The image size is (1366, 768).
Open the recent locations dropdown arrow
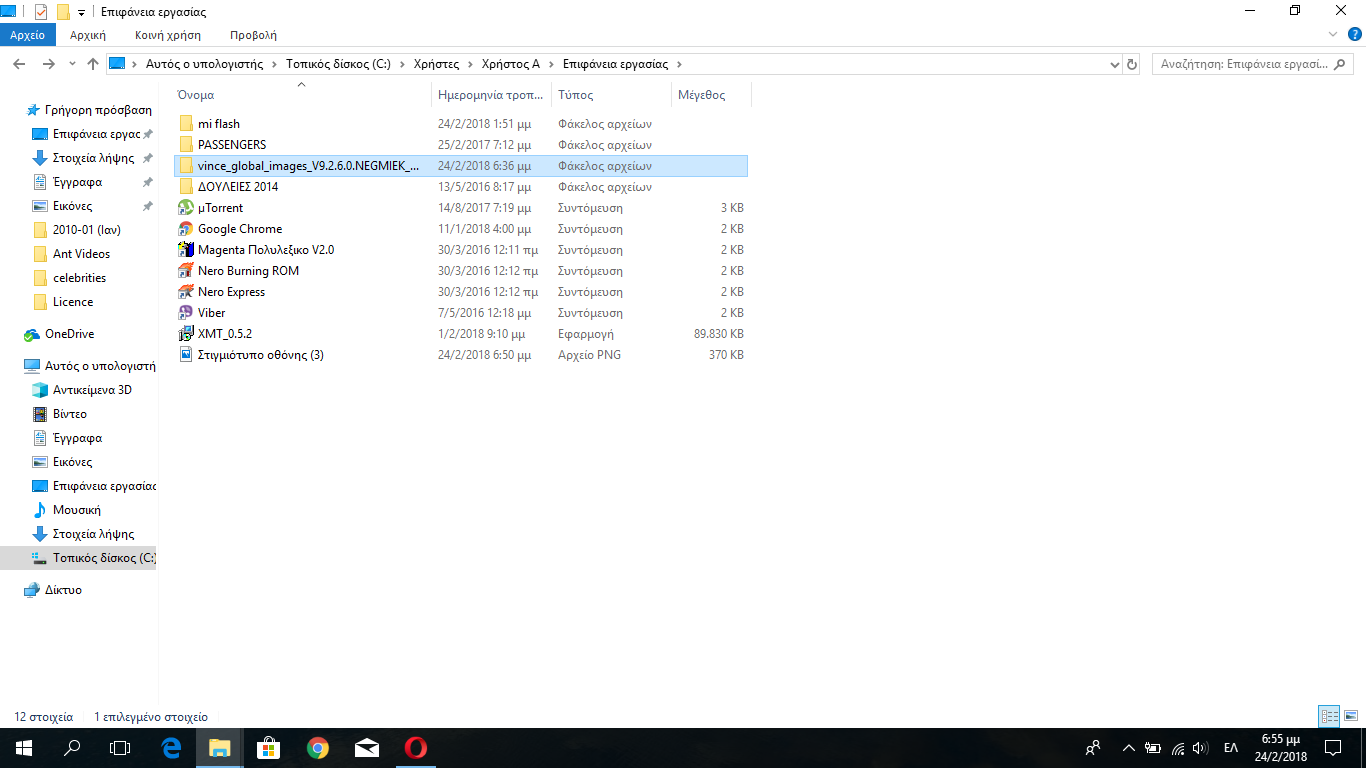[x=71, y=64]
